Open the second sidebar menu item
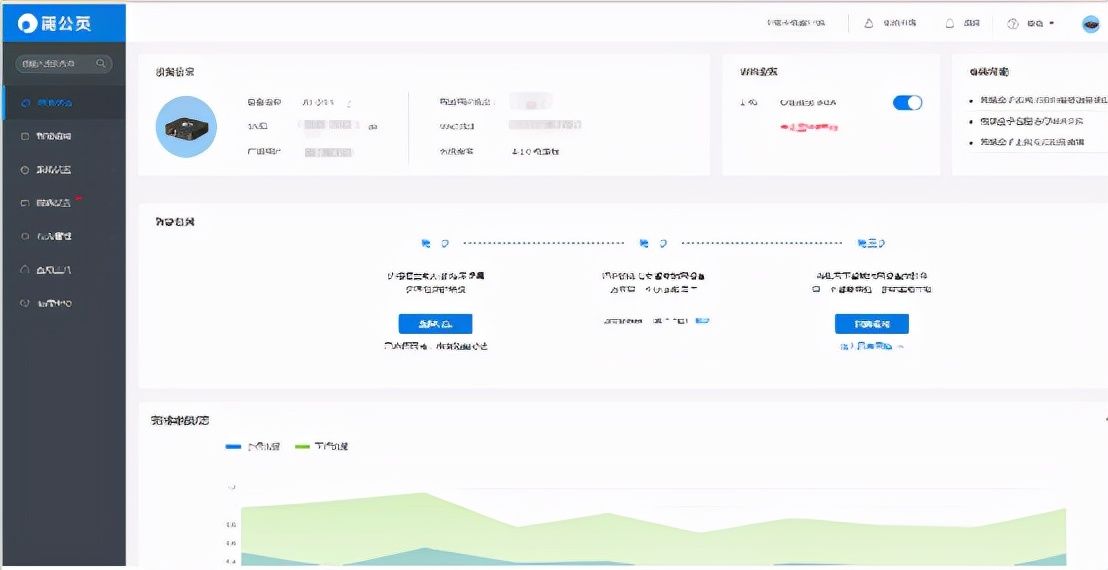1108x570 pixels. coord(54,136)
